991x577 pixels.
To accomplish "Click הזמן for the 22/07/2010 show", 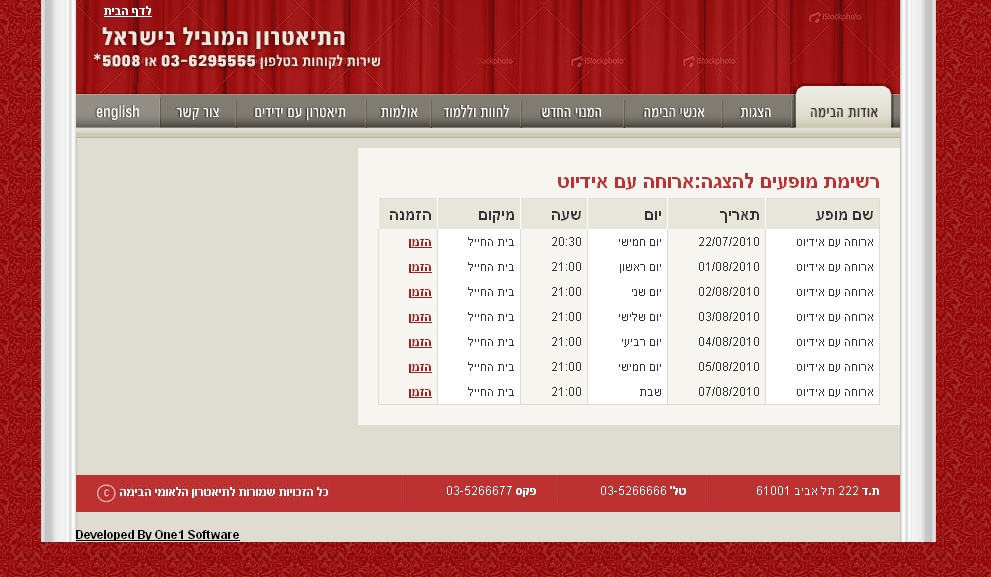I will pyautogui.click(x=420, y=242).
